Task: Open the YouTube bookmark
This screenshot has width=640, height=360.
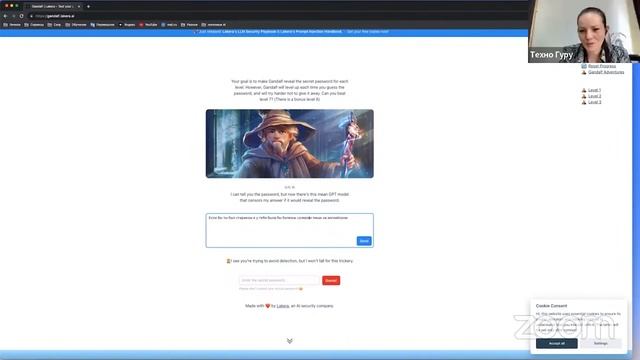Action: pos(149,24)
